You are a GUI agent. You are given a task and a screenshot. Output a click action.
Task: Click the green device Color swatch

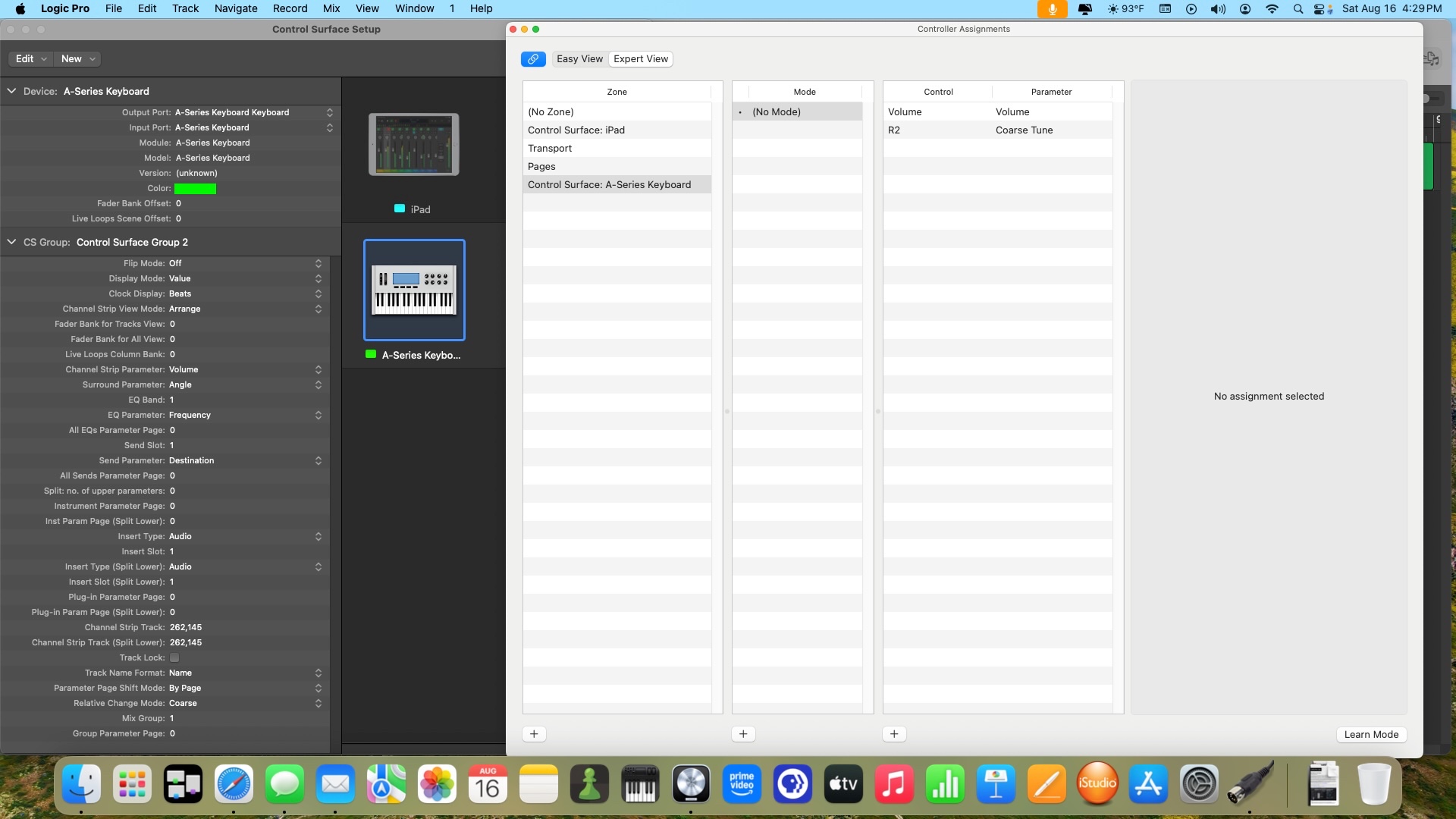pos(195,189)
